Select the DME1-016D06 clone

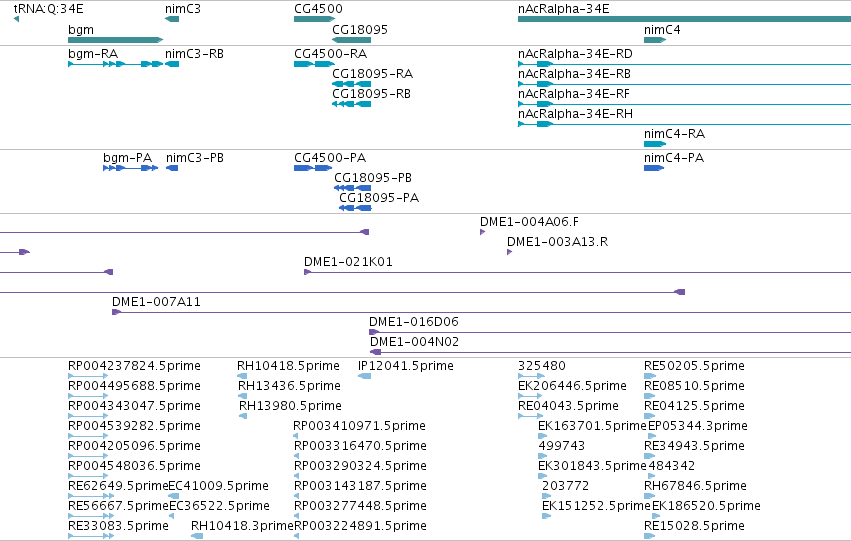pos(610,332)
